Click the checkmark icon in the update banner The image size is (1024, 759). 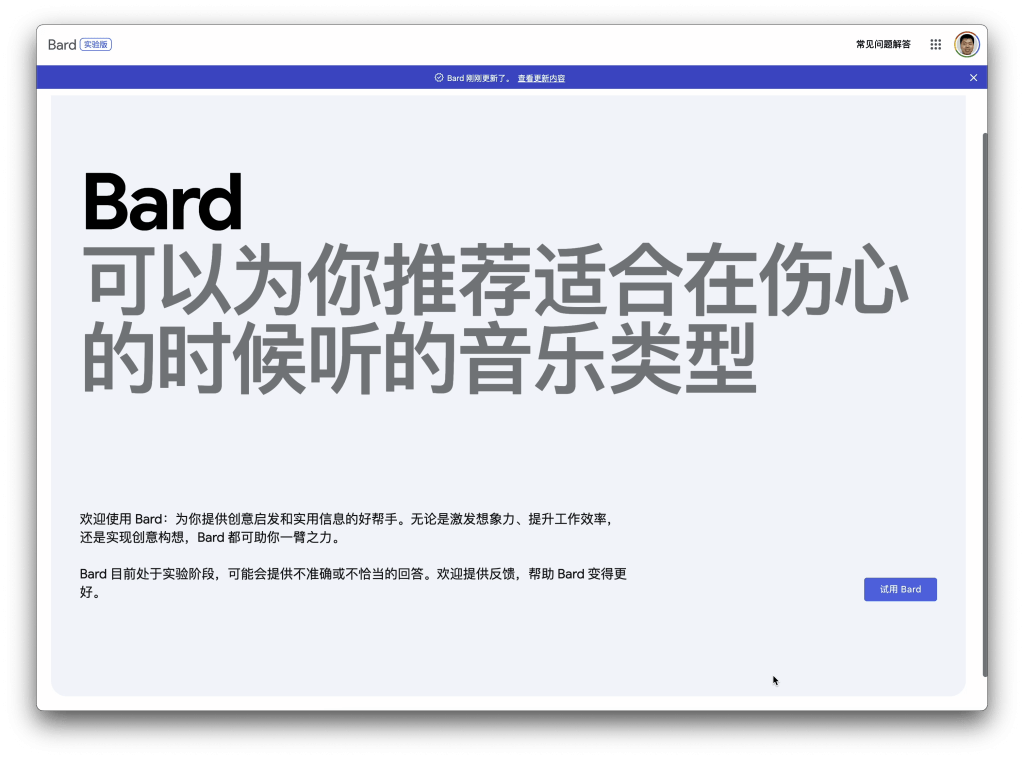(439, 78)
